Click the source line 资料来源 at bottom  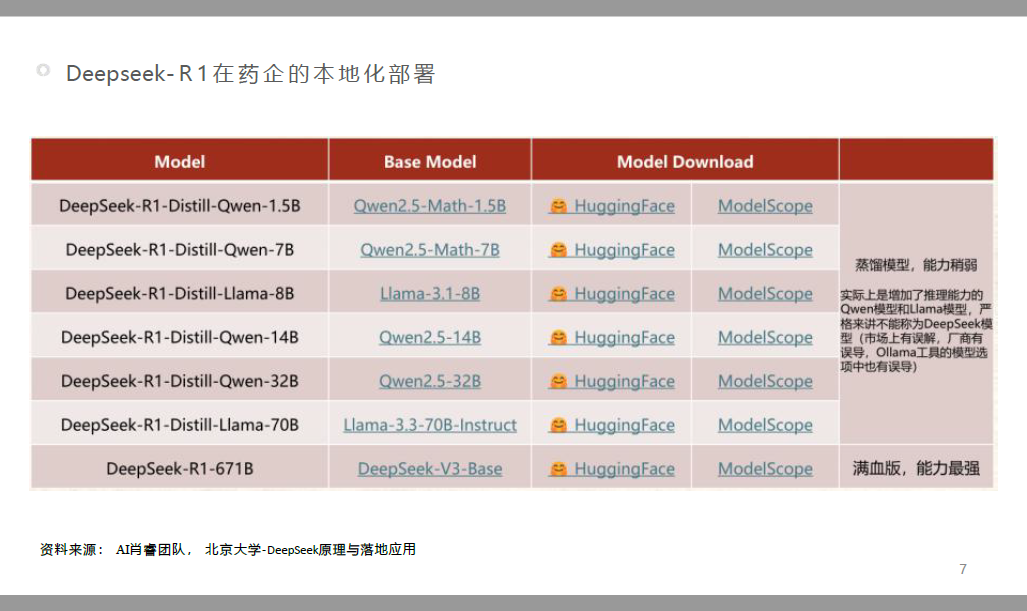click(x=227, y=549)
